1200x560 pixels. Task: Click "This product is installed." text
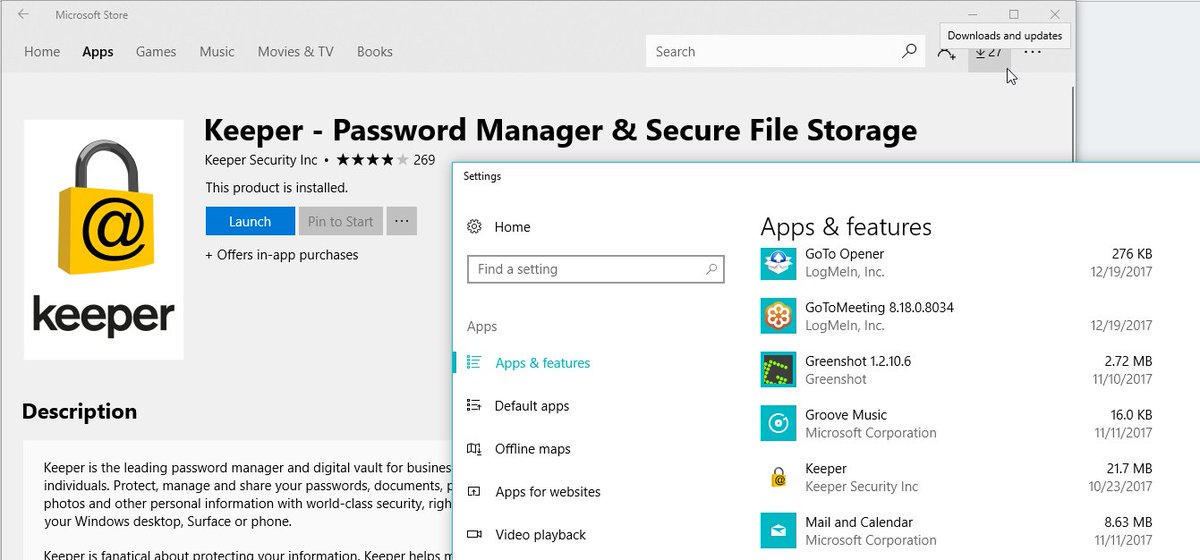point(276,188)
